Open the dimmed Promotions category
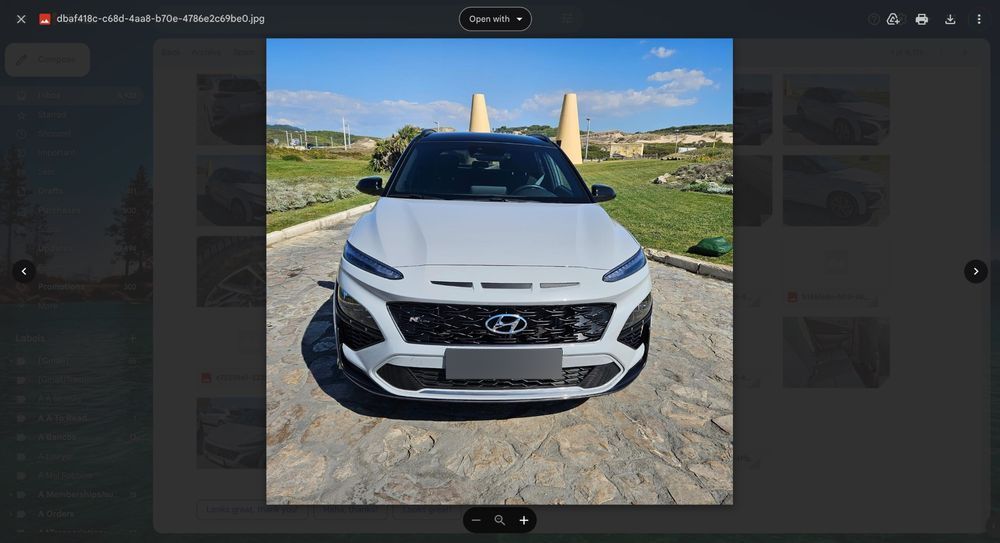The image size is (1000, 543). [71, 286]
